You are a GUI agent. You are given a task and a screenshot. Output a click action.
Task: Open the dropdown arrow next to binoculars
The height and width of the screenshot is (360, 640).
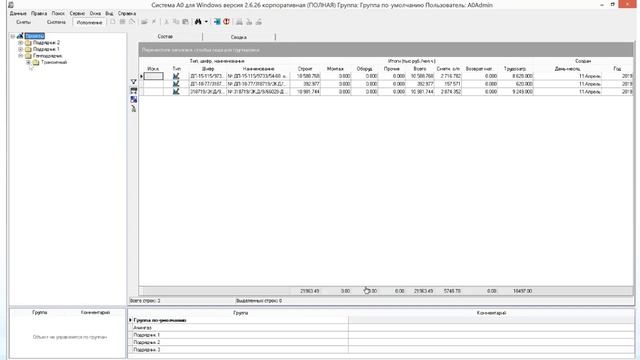(206, 22)
